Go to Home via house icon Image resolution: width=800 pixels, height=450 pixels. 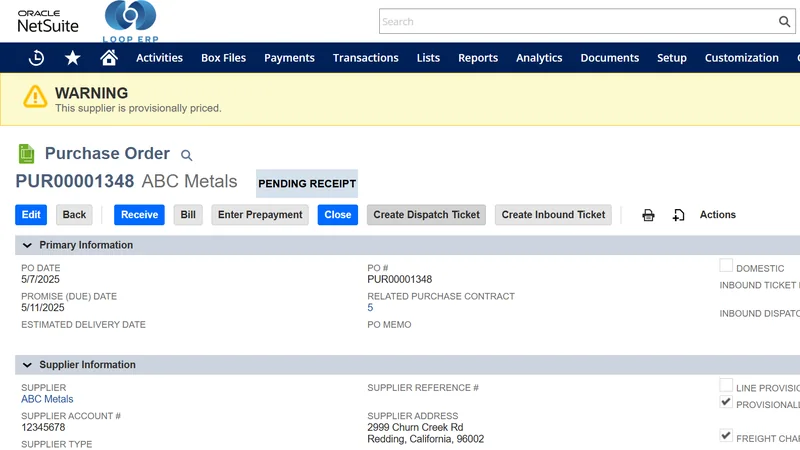(109, 57)
